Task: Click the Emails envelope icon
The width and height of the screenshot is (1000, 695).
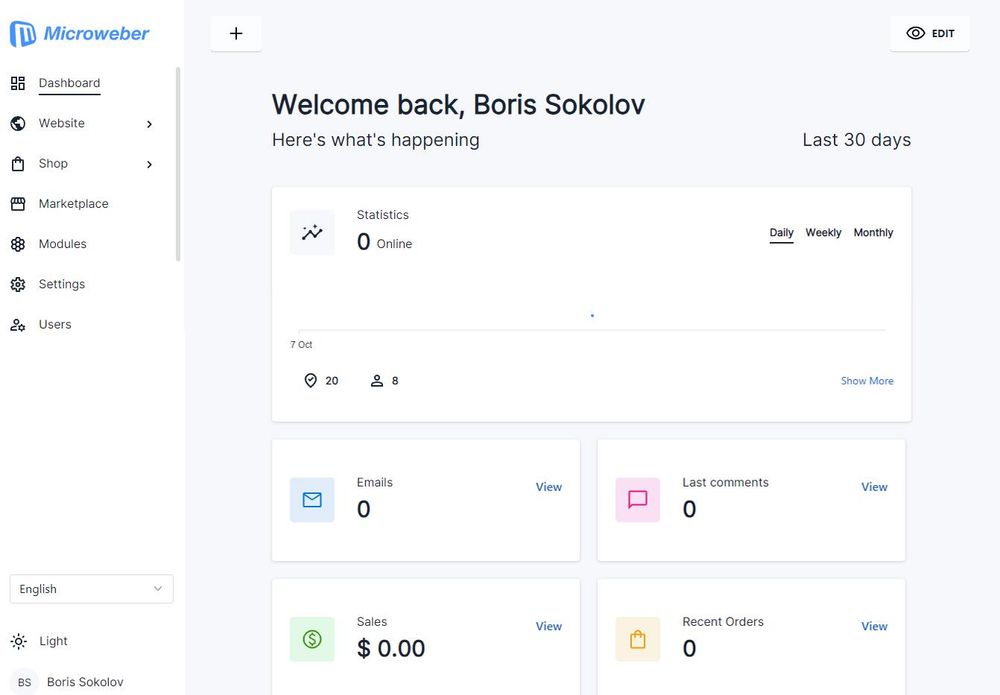Action: coord(312,500)
